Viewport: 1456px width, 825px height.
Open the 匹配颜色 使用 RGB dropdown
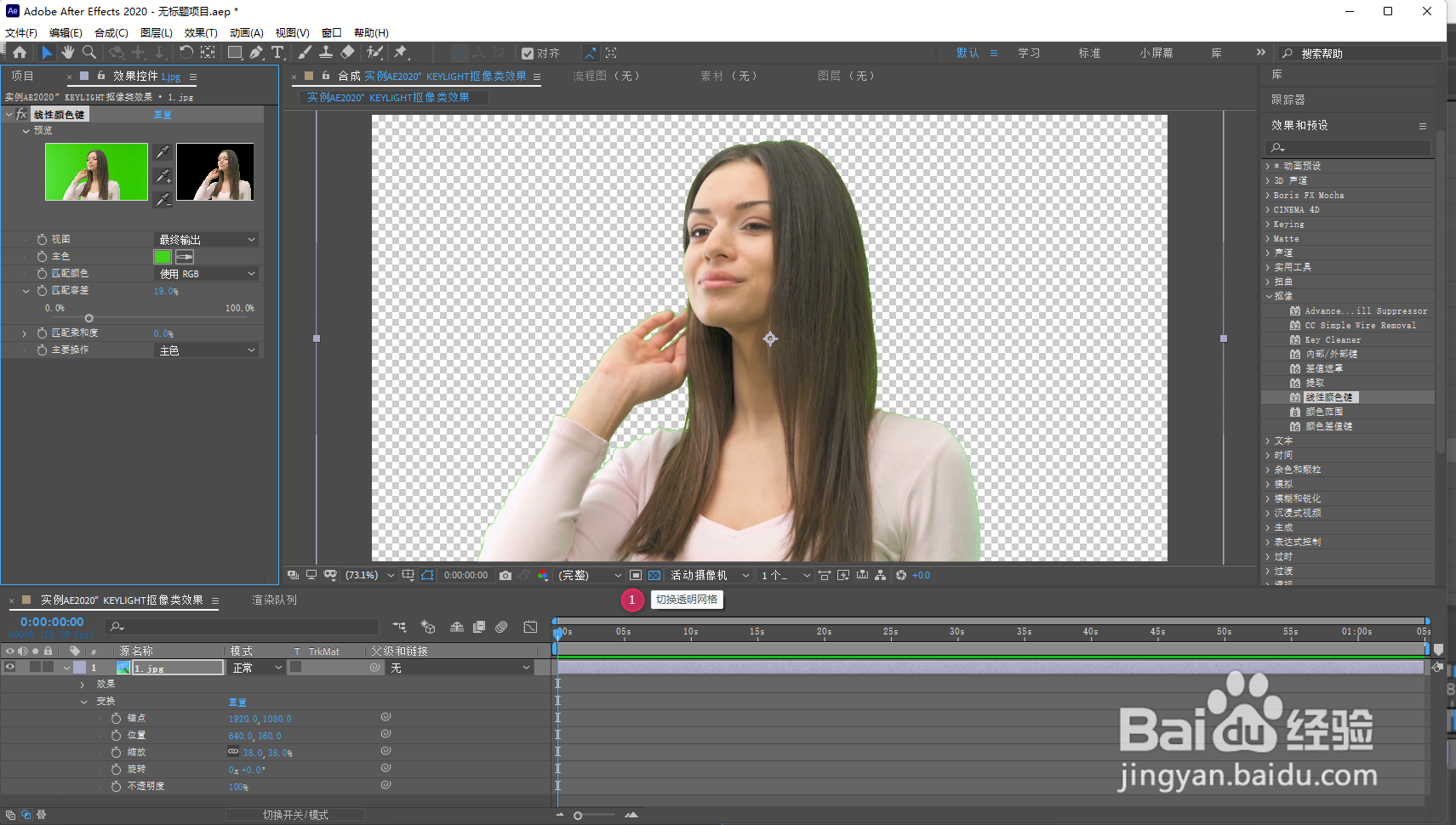(207, 274)
